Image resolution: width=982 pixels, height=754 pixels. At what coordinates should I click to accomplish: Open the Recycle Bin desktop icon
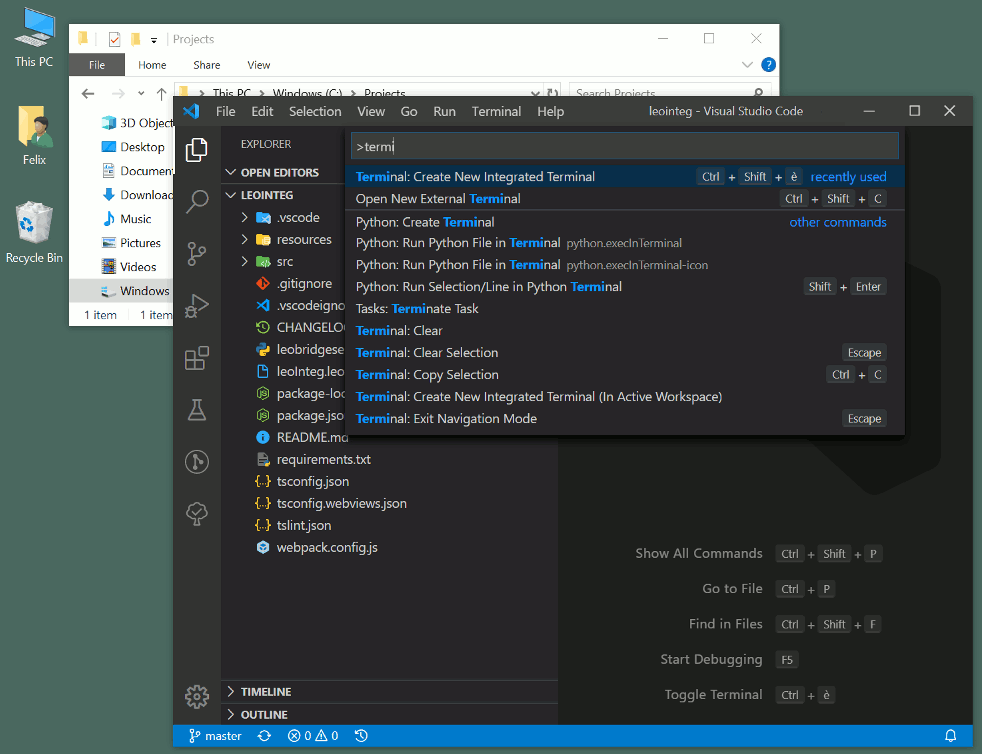point(34,232)
